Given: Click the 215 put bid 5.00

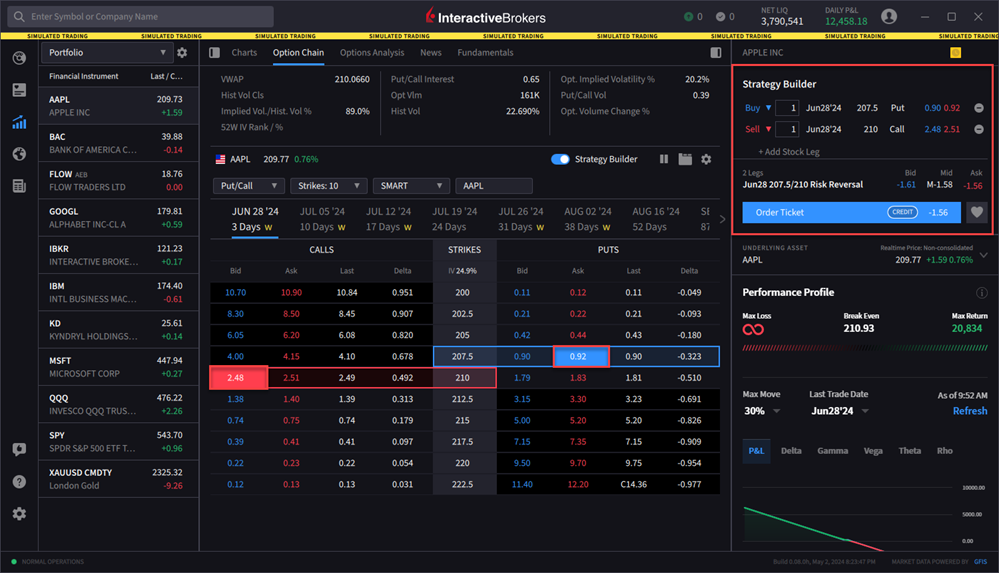Looking at the screenshot, I should click(x=522, y=421).
